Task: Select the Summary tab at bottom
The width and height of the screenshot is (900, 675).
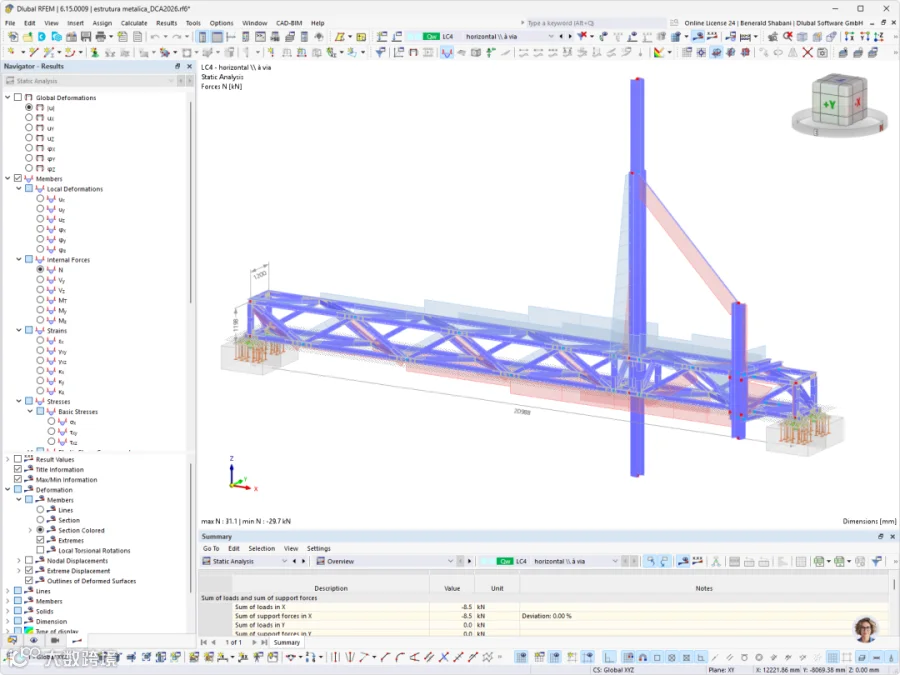Action: click(286, 642)
